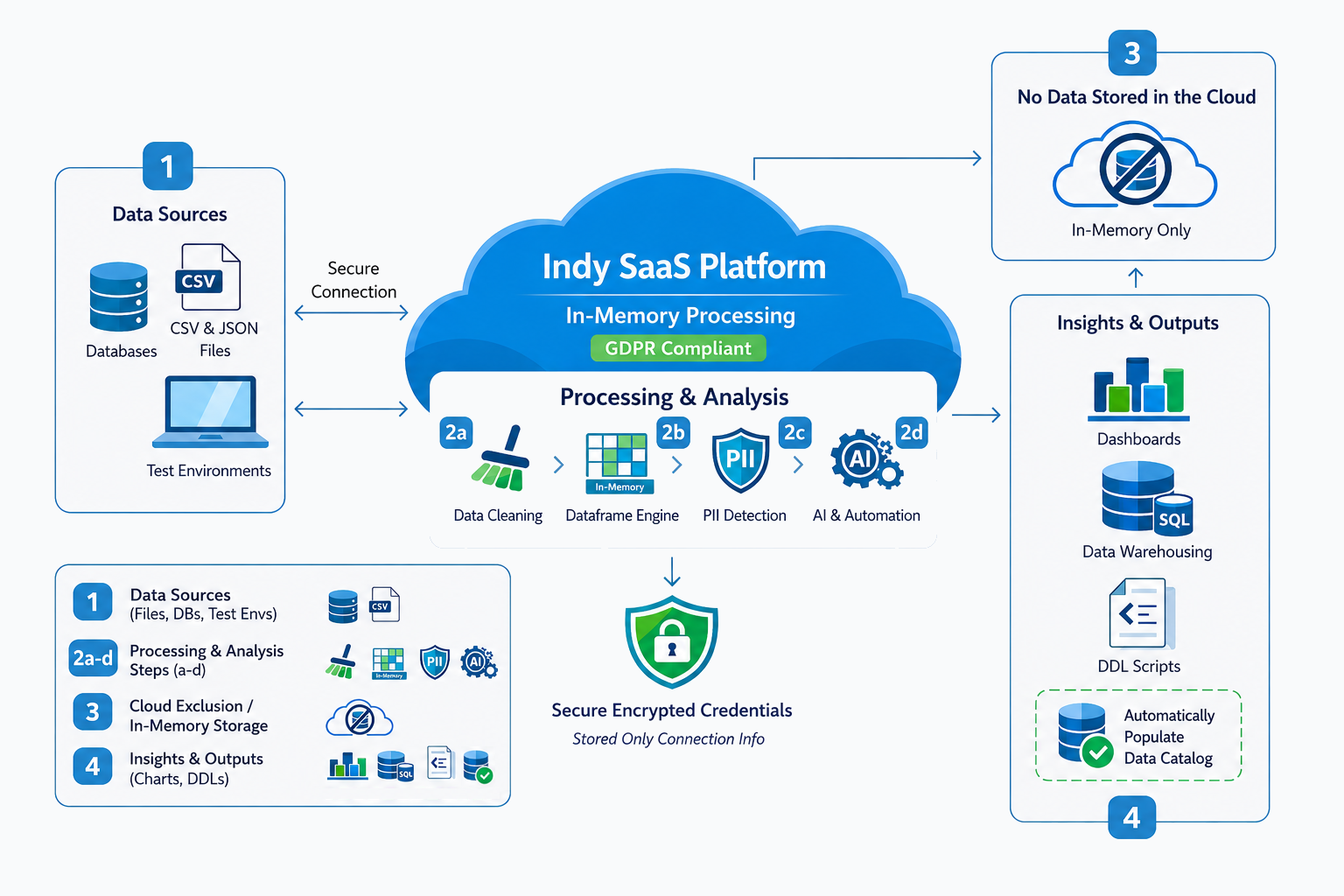
Task: Select the crossed-out database cloud icon above In-Memory Only
Action: (1135, 166)
